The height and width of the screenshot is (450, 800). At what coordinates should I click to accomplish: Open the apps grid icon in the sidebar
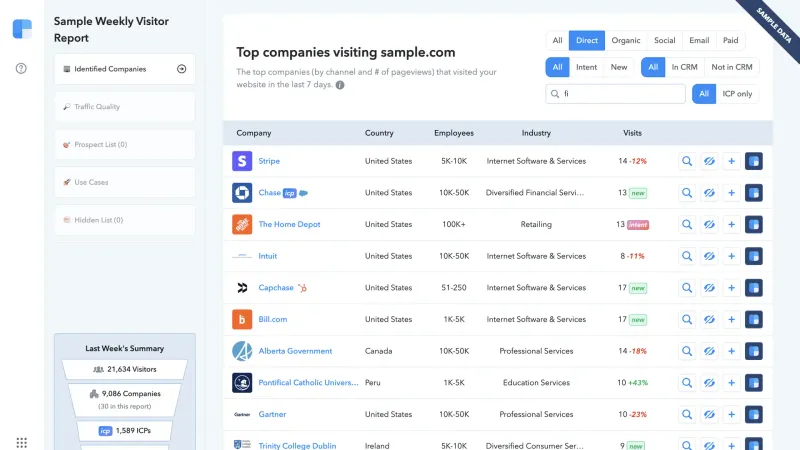coord(21,442)
